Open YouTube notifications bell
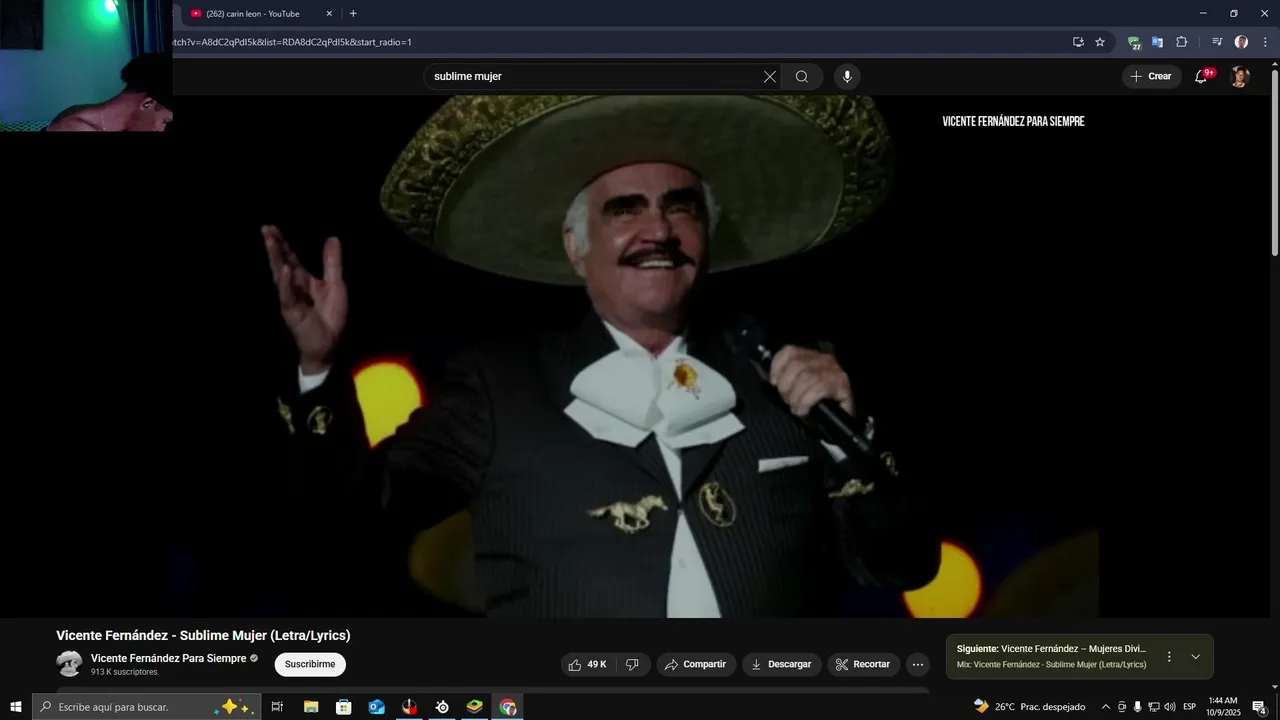Image resolution: width=1280 pixels, height=720 pixels. pos(1202,77)
